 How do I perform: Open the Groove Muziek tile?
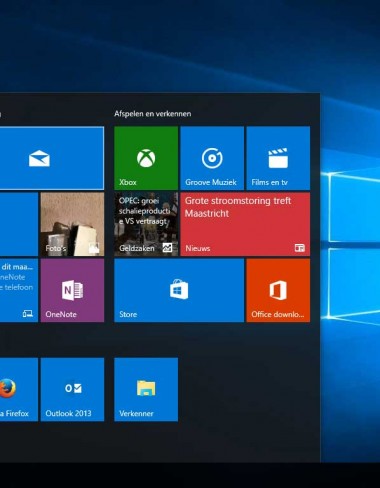(212, 158)
